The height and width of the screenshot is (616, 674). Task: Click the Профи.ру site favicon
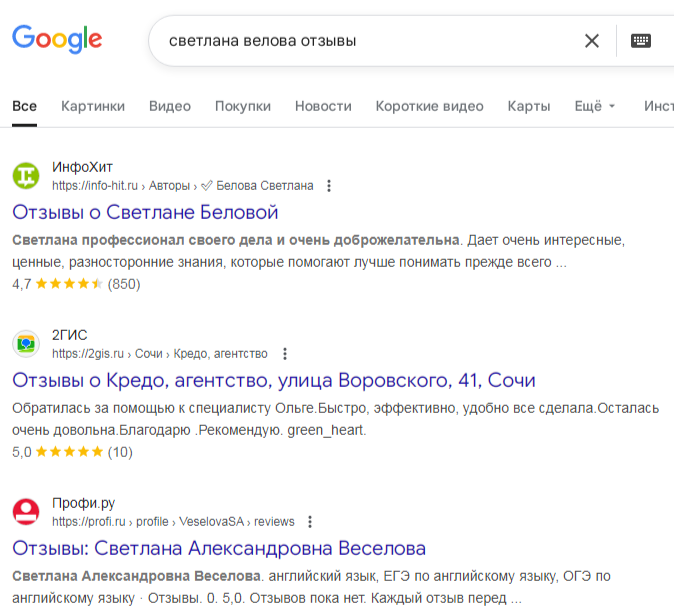(26, 512)
